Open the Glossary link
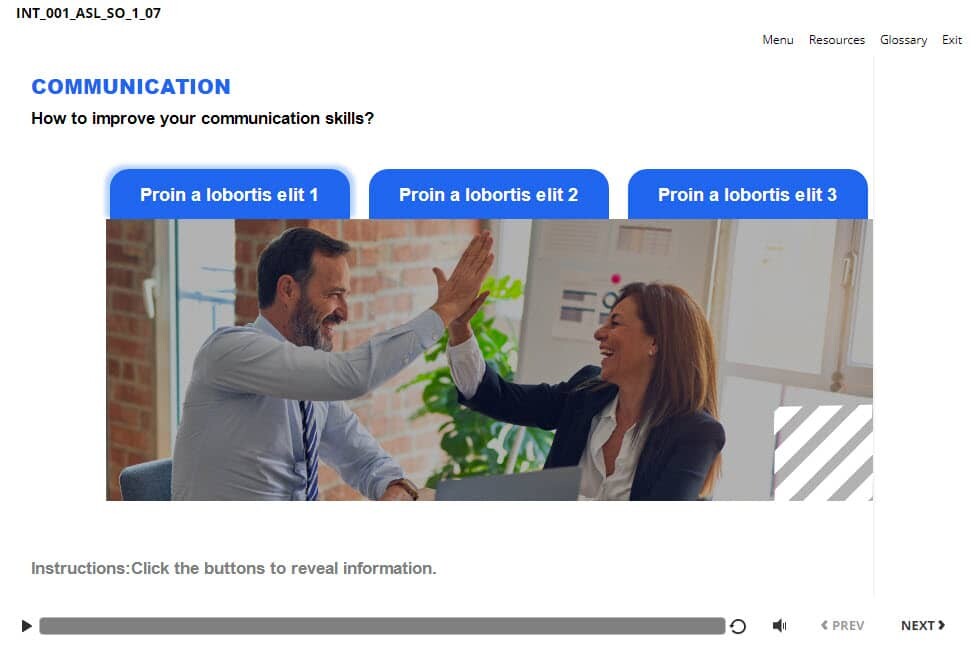 pos(903,40)
